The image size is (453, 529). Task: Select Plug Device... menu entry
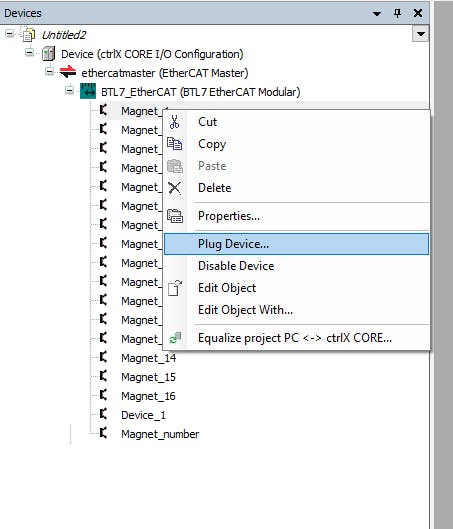tap(296, 244)
